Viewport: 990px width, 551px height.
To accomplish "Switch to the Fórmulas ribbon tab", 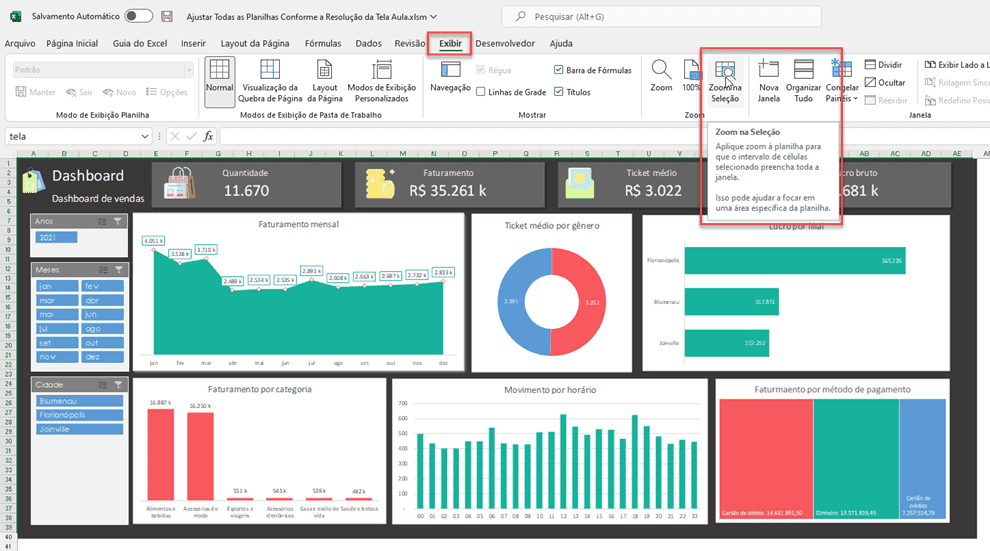I will (x=322, y=43).
